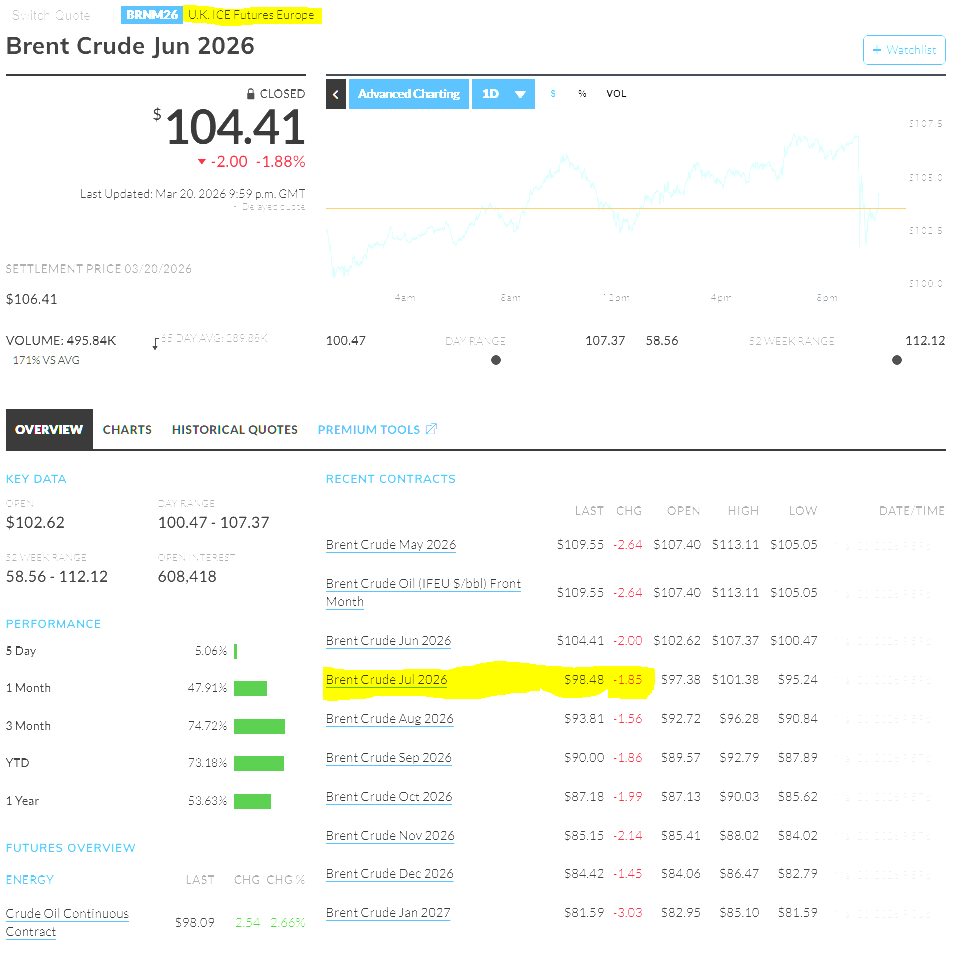Open the Crude Oil Continuous Contract link

pyautogui.click(x=66, y=922)
